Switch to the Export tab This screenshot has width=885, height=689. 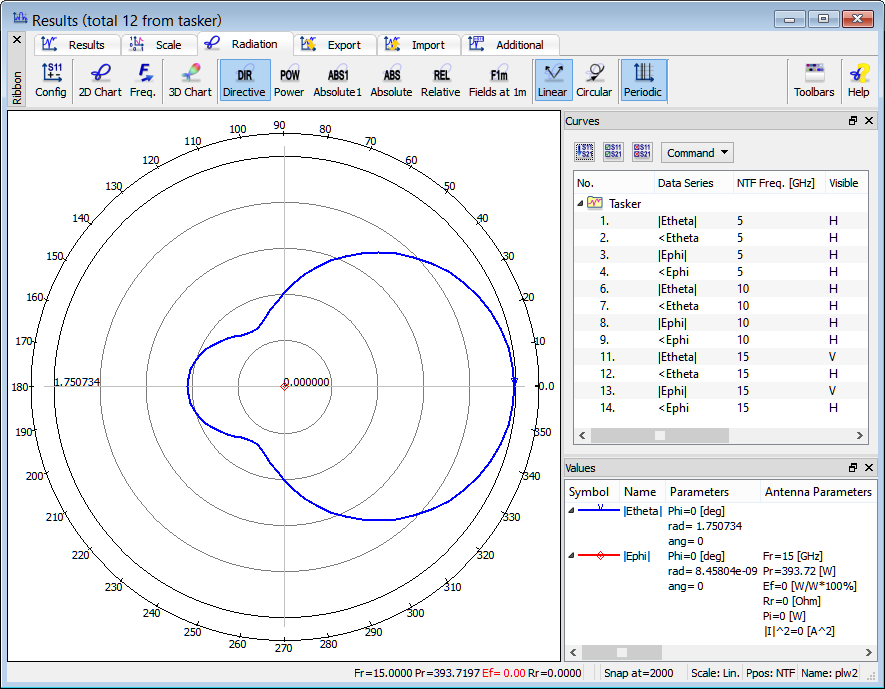pos(335,45)
